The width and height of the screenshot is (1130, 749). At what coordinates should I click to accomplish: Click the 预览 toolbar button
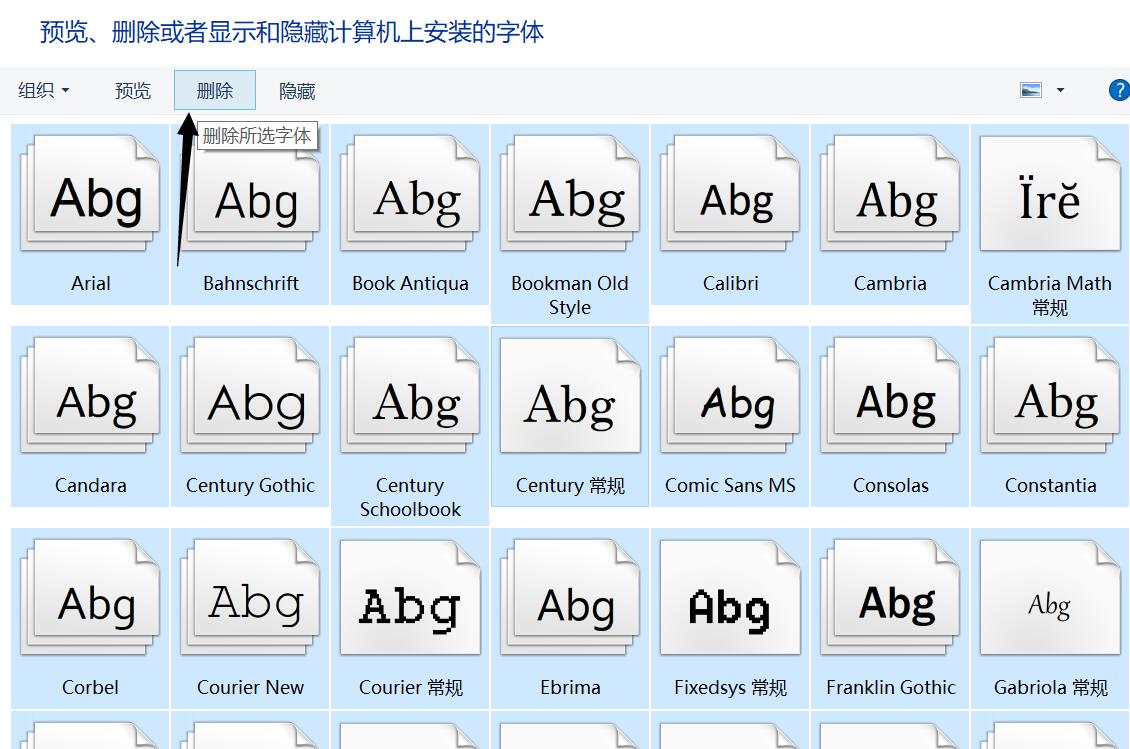tap(133, 91)
